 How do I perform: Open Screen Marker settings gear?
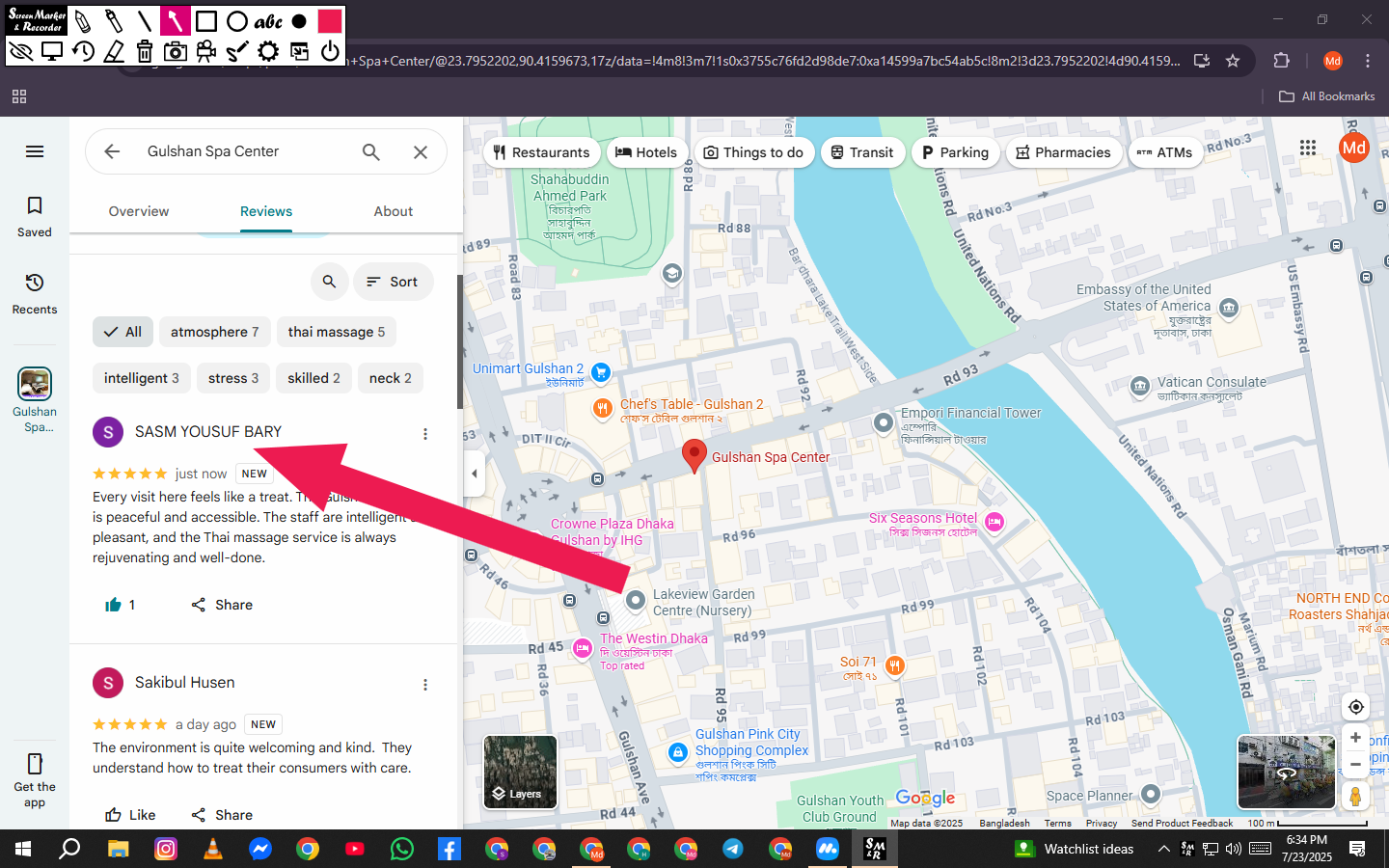pyautogui.click(x=268, y=51)
